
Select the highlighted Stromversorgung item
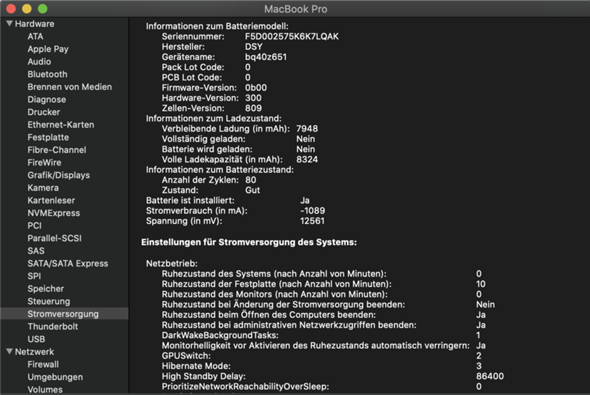click(64, 314)
